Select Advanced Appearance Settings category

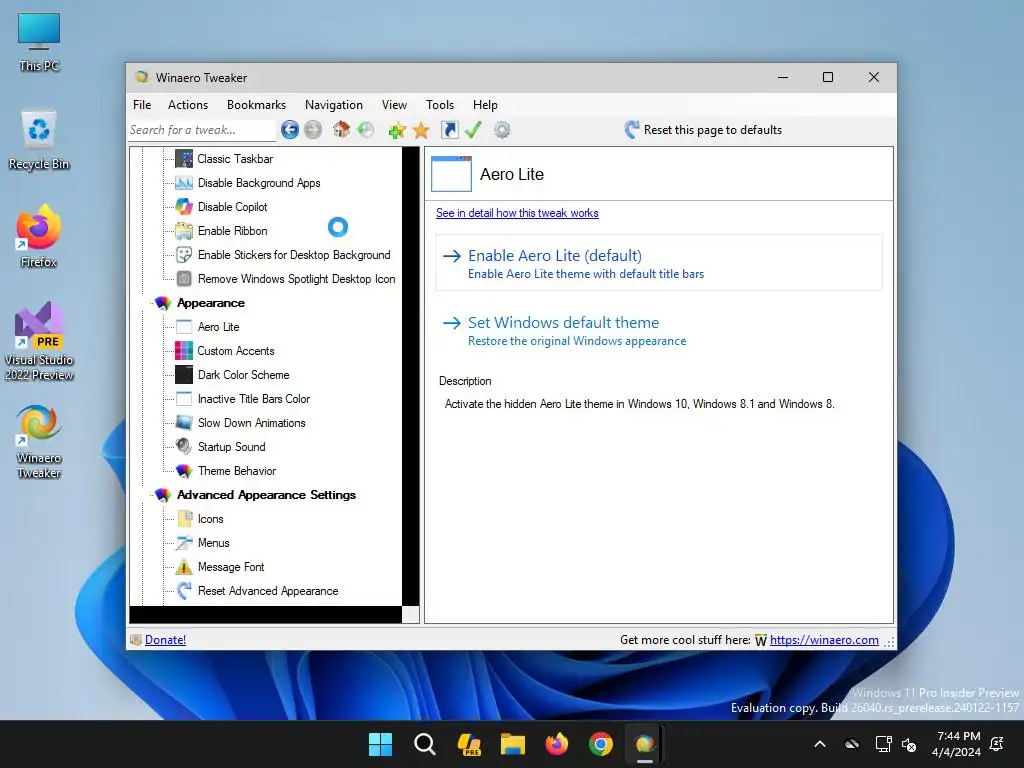(266, 495)
